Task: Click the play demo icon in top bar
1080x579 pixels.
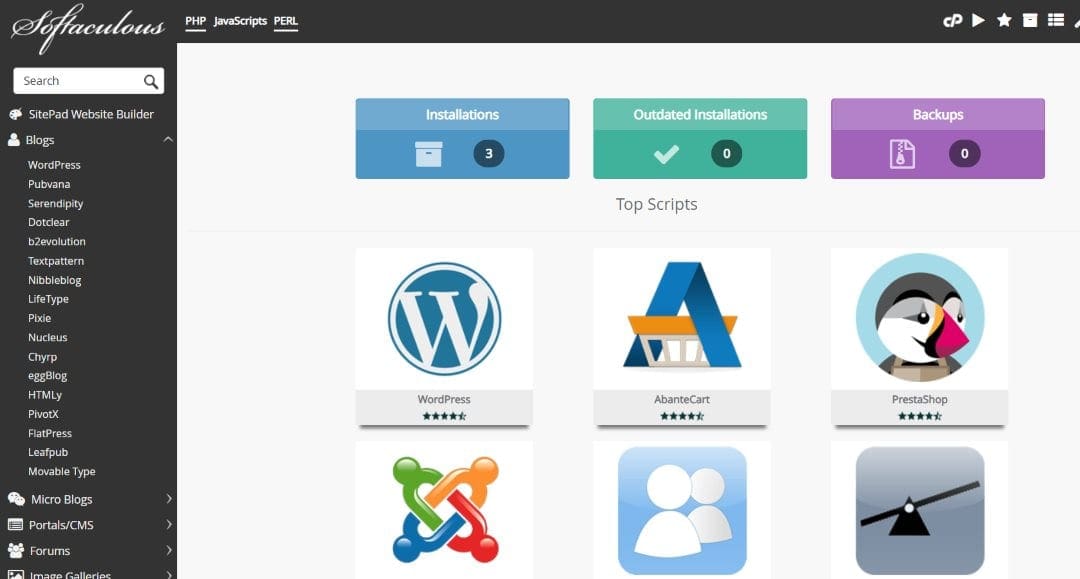Action: pos(978,20)
